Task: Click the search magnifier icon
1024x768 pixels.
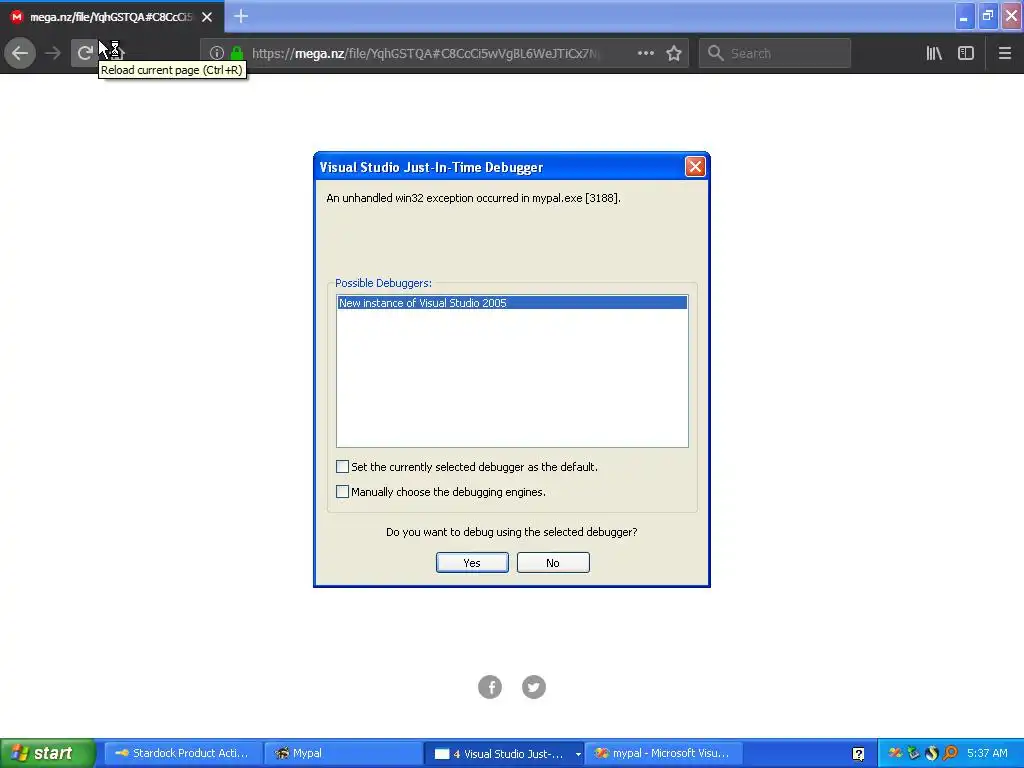Action: click(716, 53)
